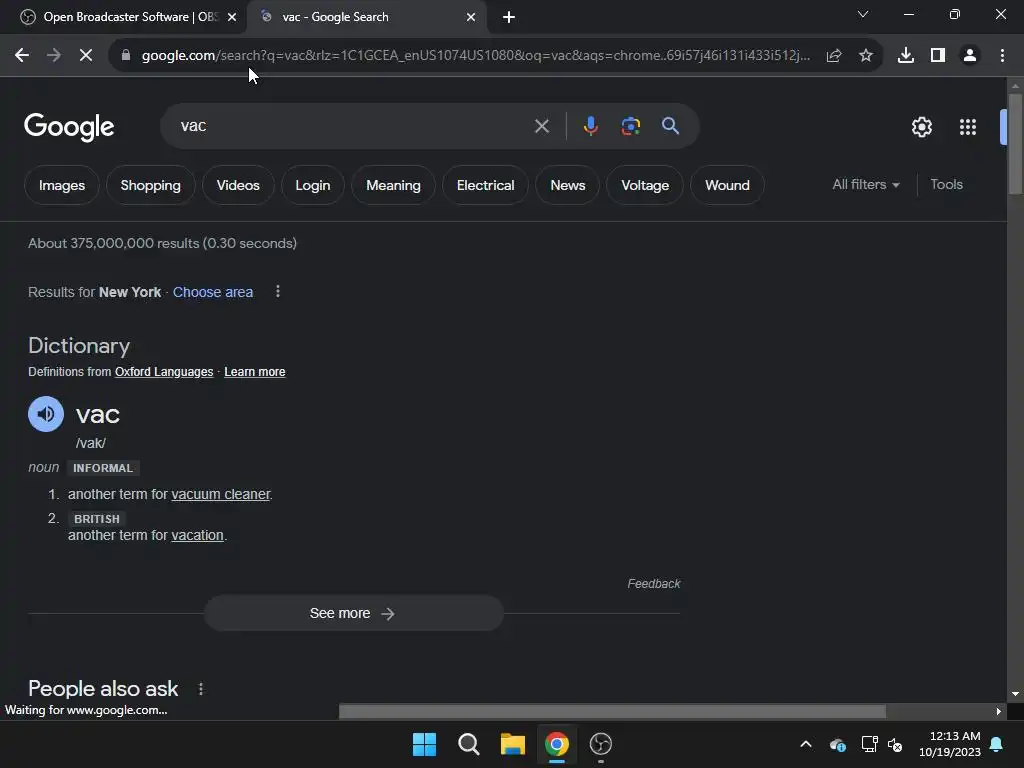The width and height of the screenshot is (1024, 768).
Task: Click the Learn more link
Action: pyautogui.click(x=255, y=372)
